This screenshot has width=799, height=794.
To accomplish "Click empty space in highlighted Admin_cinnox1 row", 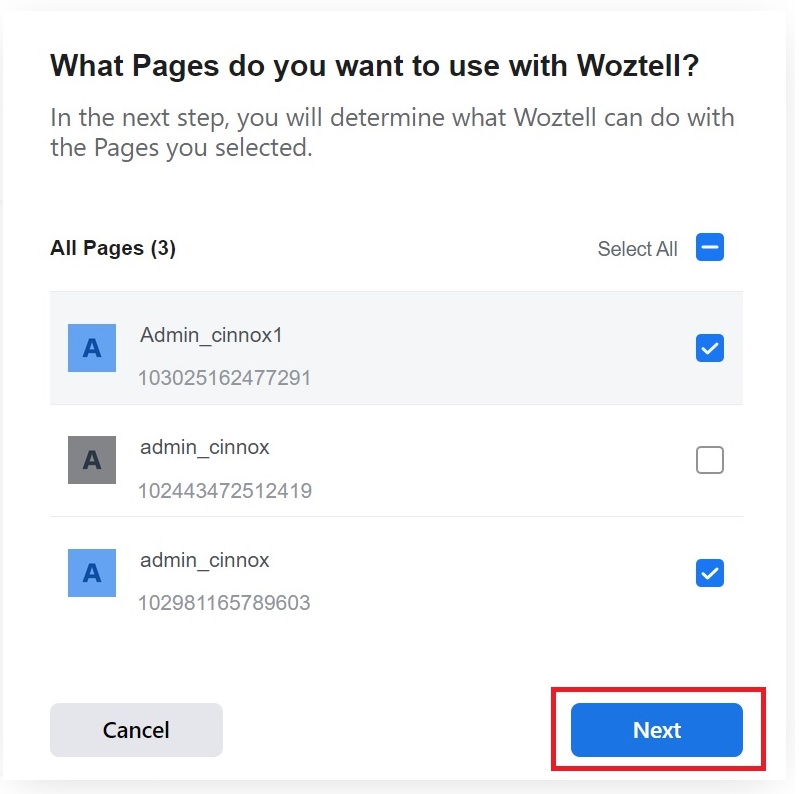I will coord(500,348).
